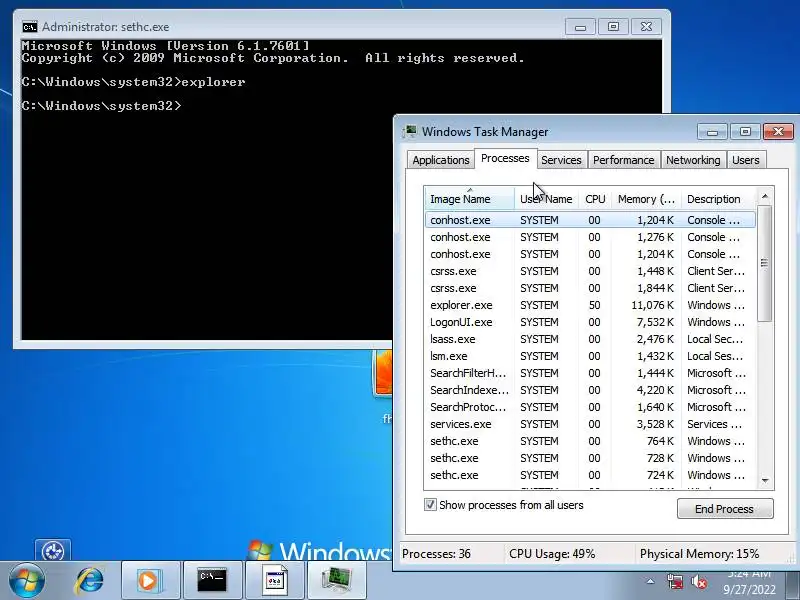The height and width of the screenshot is (600, 800).
Task: Minimize the Windows Task Manager window
Action: (x=712, y=132)
